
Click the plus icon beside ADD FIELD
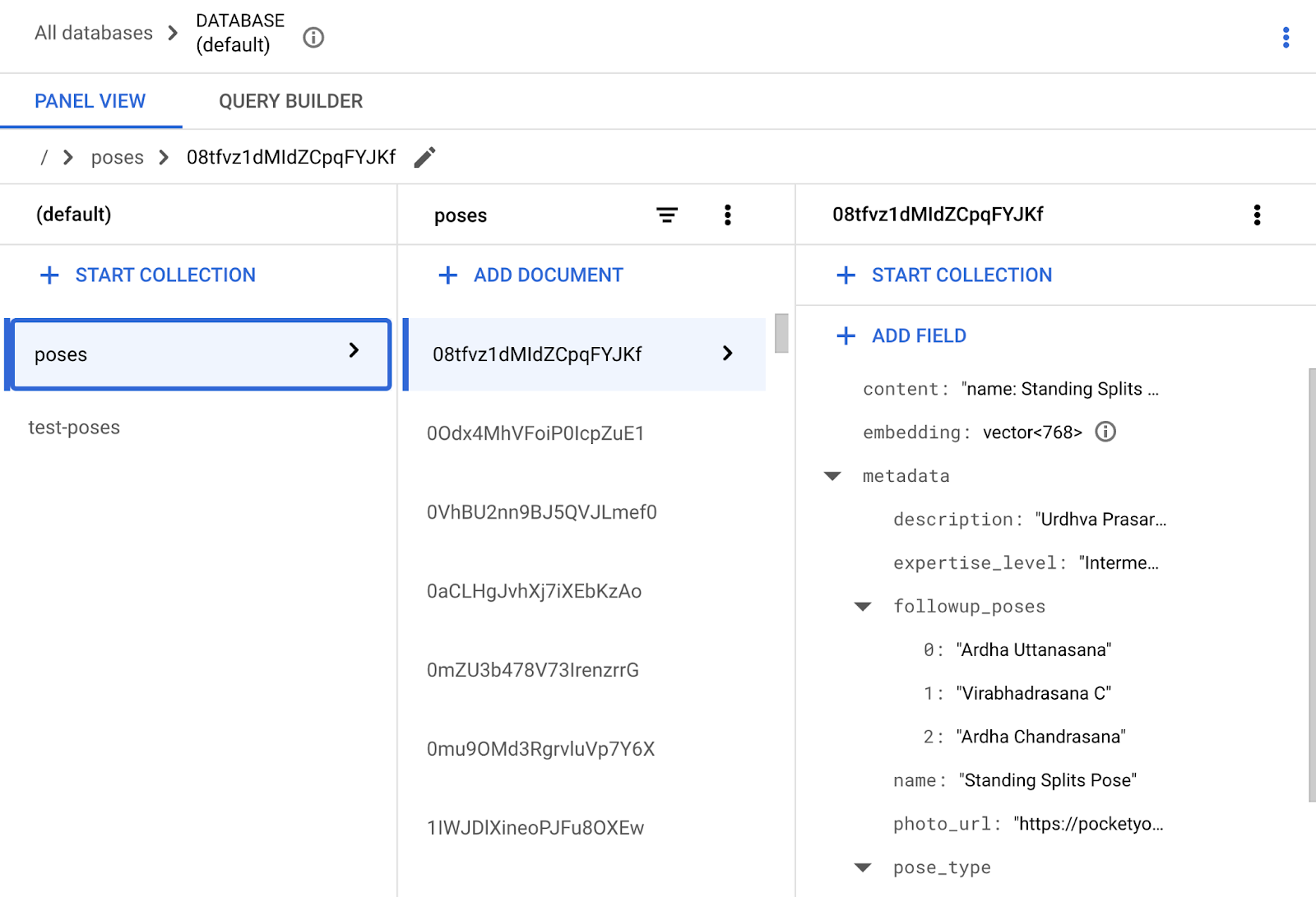click(846, 336)
